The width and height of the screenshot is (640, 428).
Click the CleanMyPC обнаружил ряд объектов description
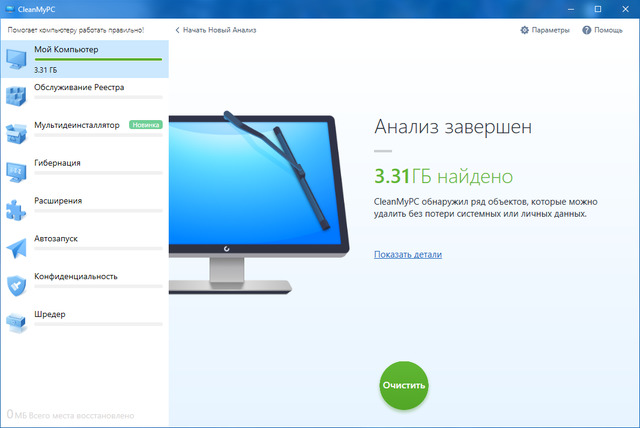click(x=486, y=208)
